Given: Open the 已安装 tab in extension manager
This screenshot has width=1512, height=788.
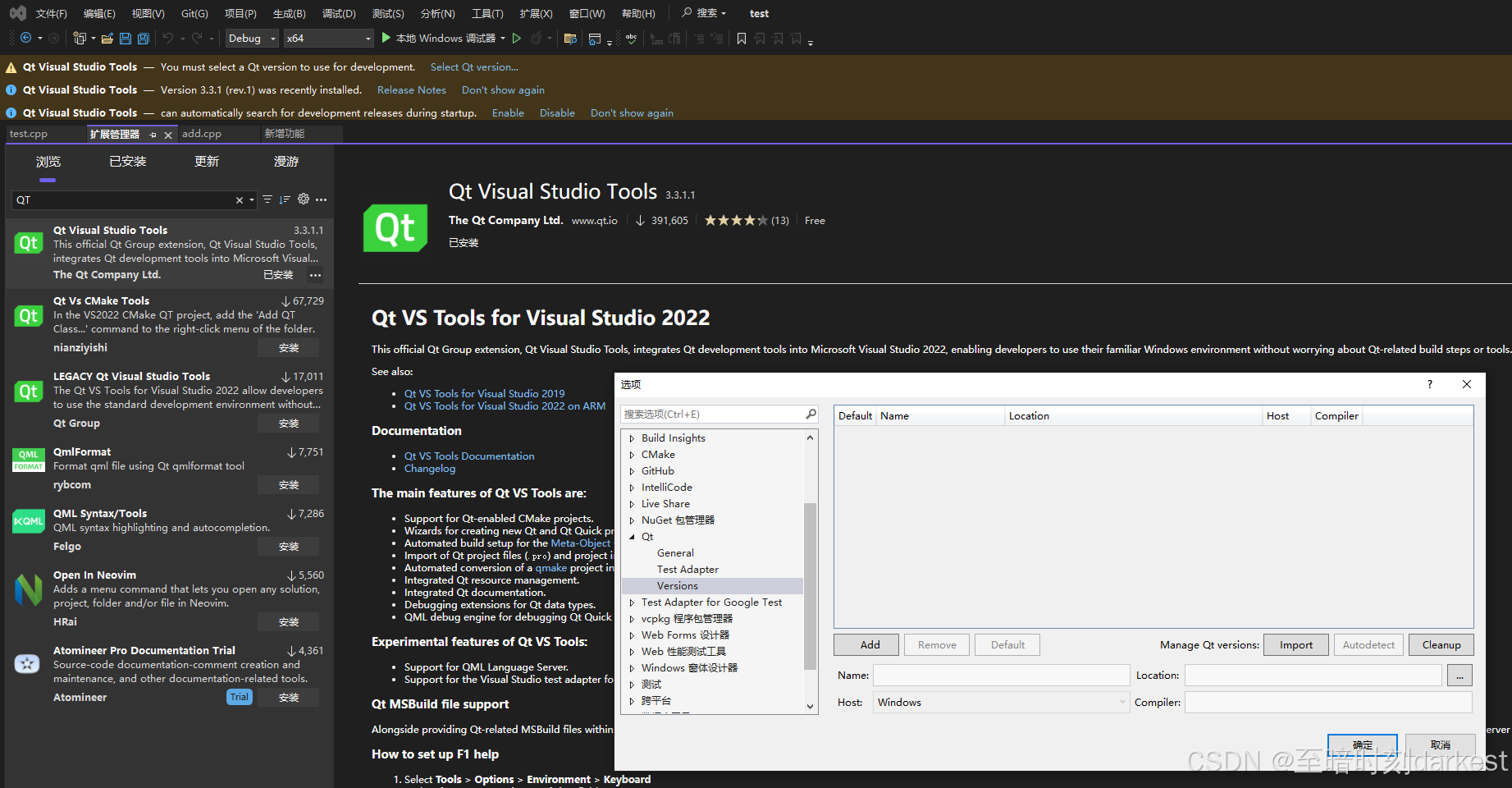Looking at the screenshot, I should click(x=127, y=161).
